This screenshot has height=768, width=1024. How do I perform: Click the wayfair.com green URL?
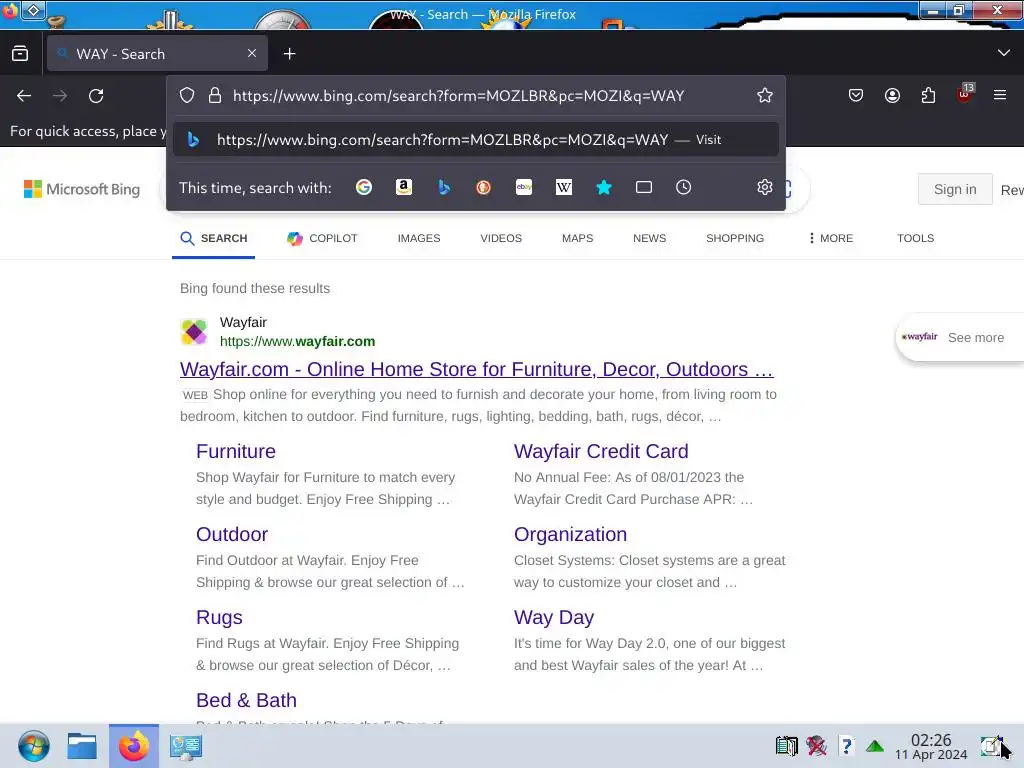(297, 342)
